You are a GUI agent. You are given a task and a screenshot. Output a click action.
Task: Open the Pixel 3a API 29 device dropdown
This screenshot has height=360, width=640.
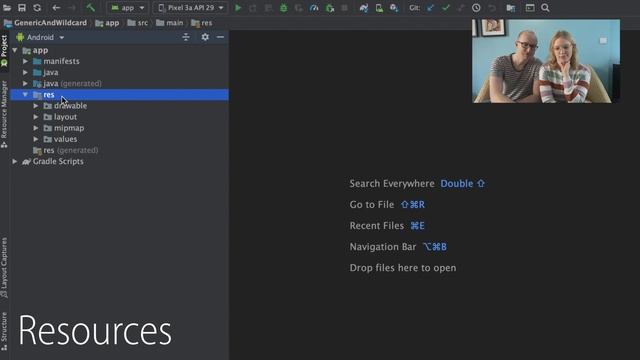point(191,8)
